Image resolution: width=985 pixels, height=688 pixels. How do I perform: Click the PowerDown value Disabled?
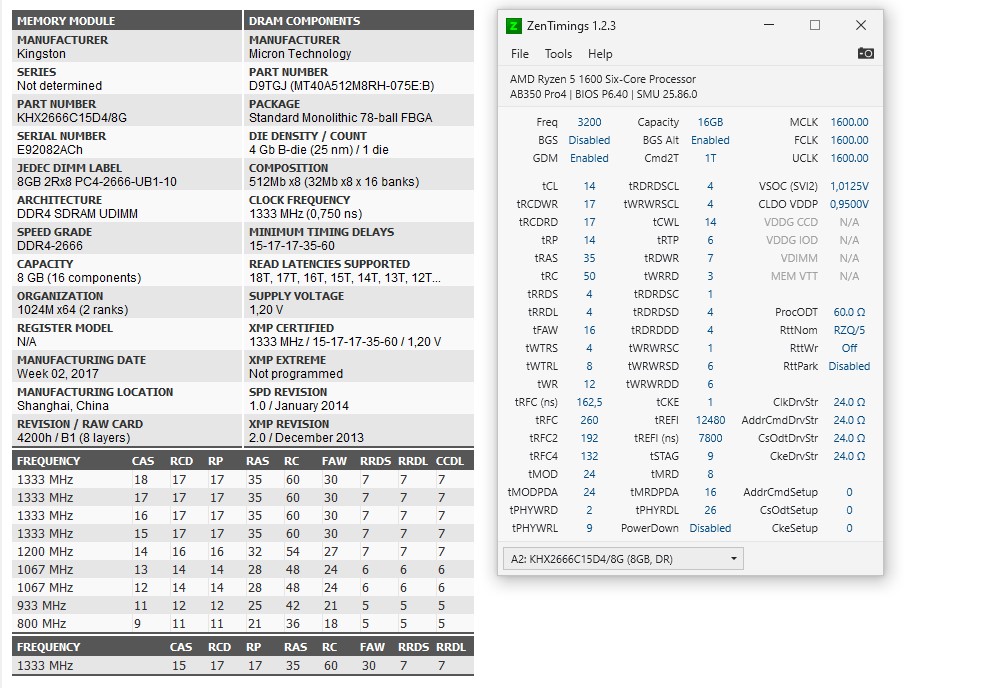tap(710, 528)
